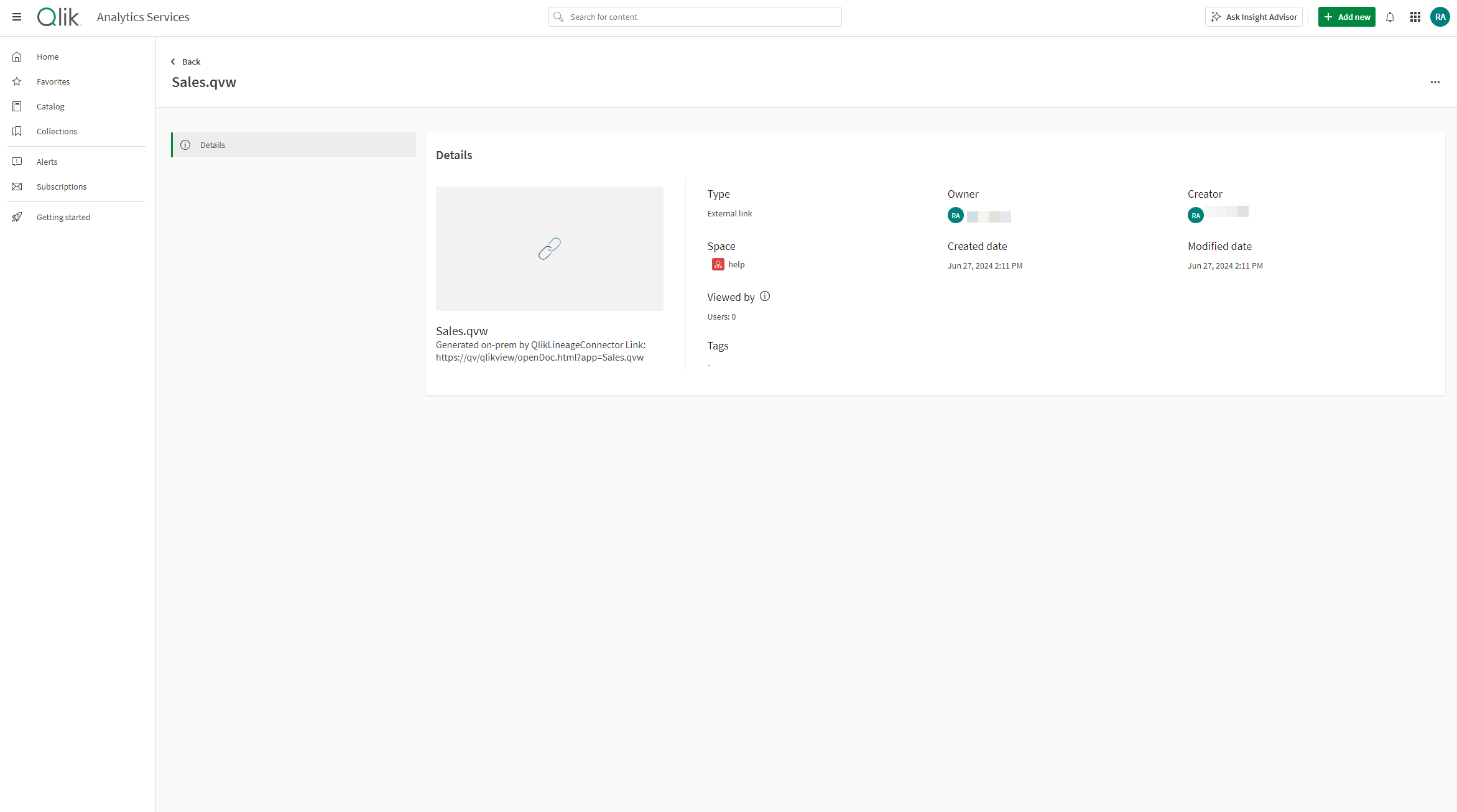Screen dimensions: 1457x812
Task: Click the Viewed by info tooltip toggle
Action: (x=764, y=296)
